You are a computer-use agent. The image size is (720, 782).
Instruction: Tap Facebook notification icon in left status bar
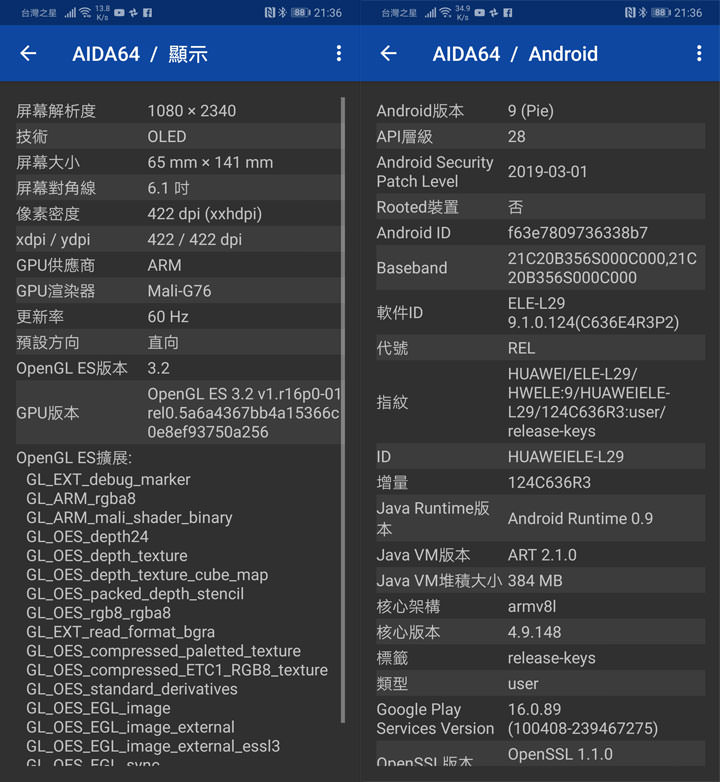[x=148, y=12]
